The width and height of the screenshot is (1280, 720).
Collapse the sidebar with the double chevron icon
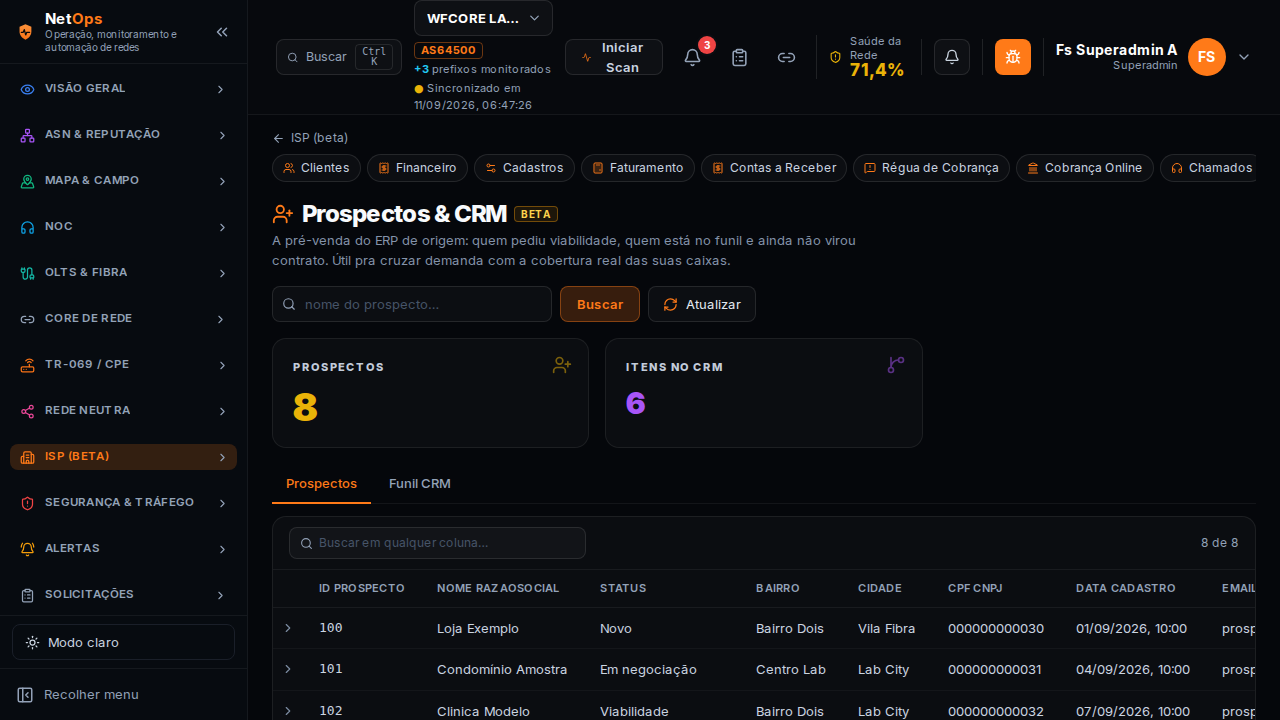(x=222, y=32)
